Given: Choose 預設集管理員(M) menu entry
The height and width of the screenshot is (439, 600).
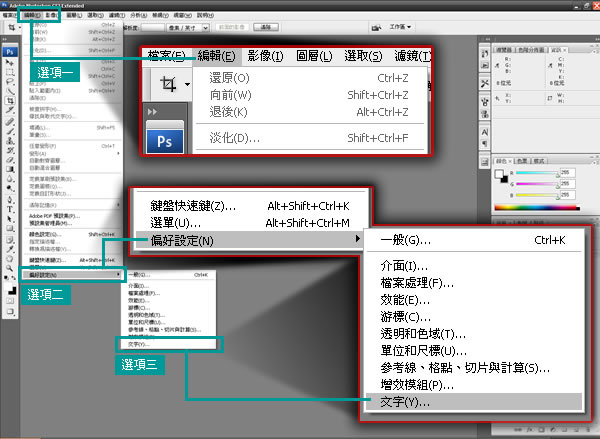Looking at the screenshot, I should tap(73, 223).
